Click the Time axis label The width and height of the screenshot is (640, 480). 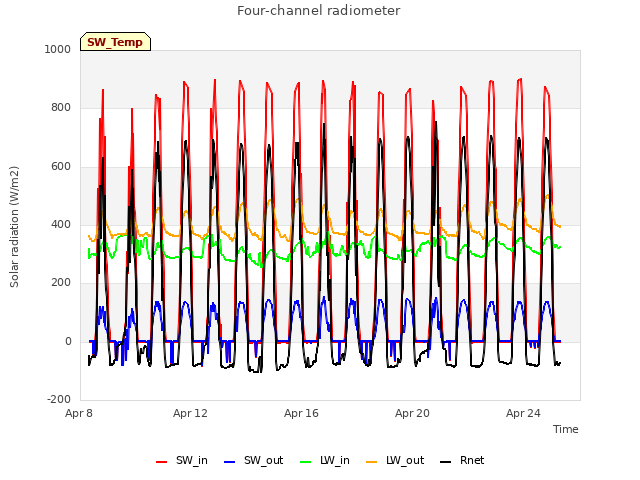pos(566,429)
